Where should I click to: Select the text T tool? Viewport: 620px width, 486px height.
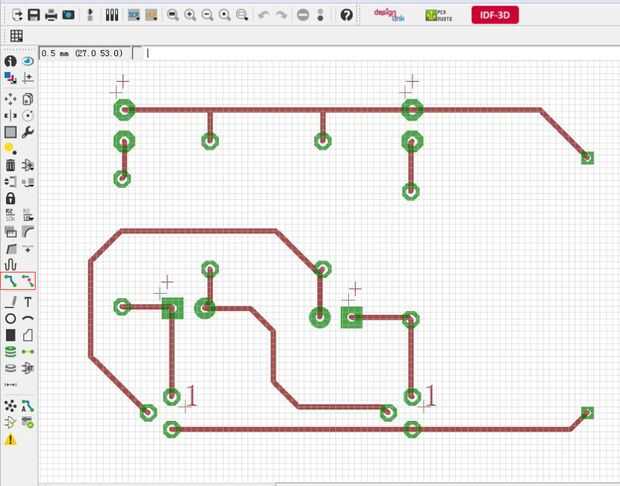click(x=28, y=302)
